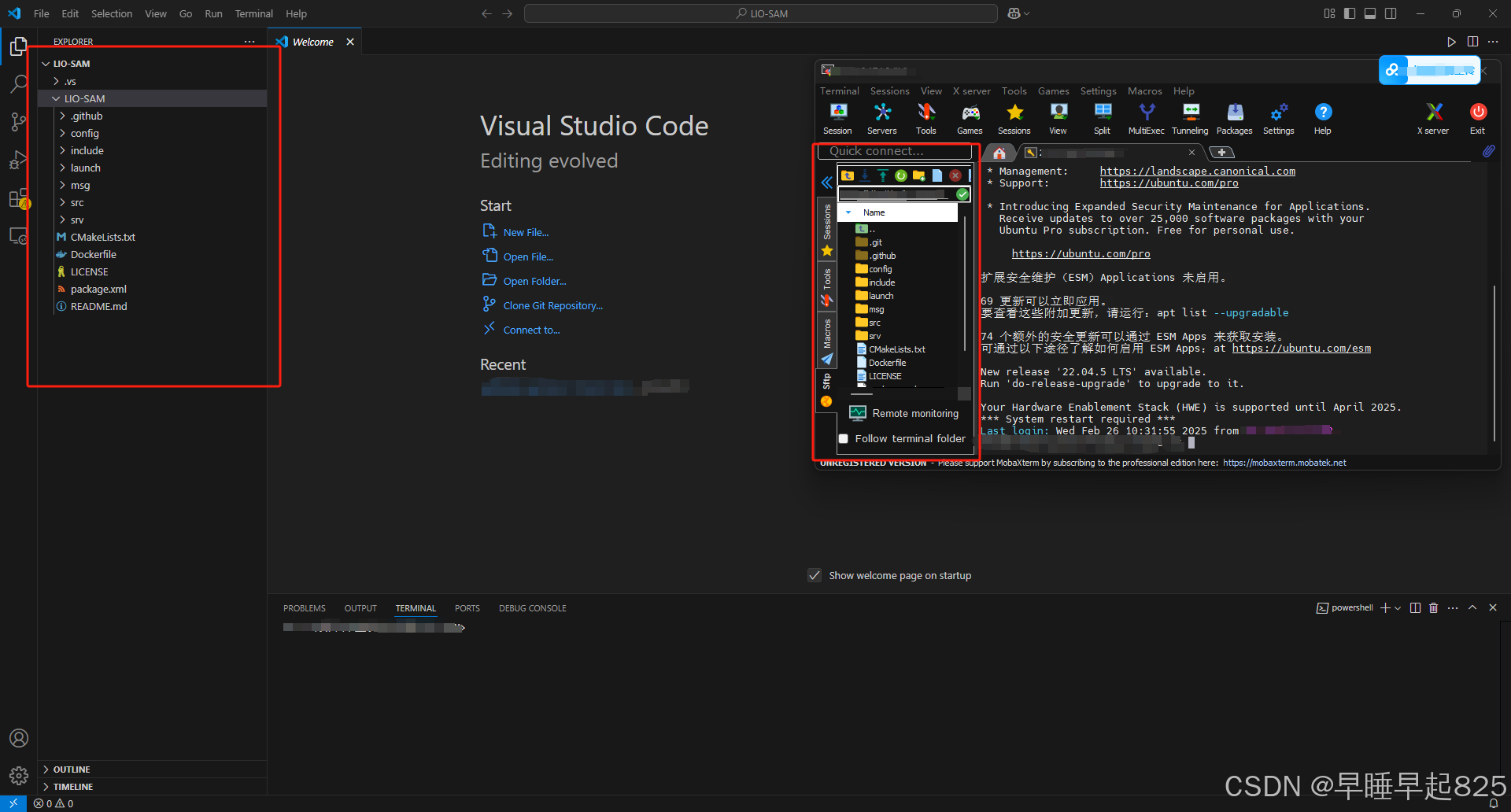Select CMakeLists.txt in the SFTP file list

point(896,349)
